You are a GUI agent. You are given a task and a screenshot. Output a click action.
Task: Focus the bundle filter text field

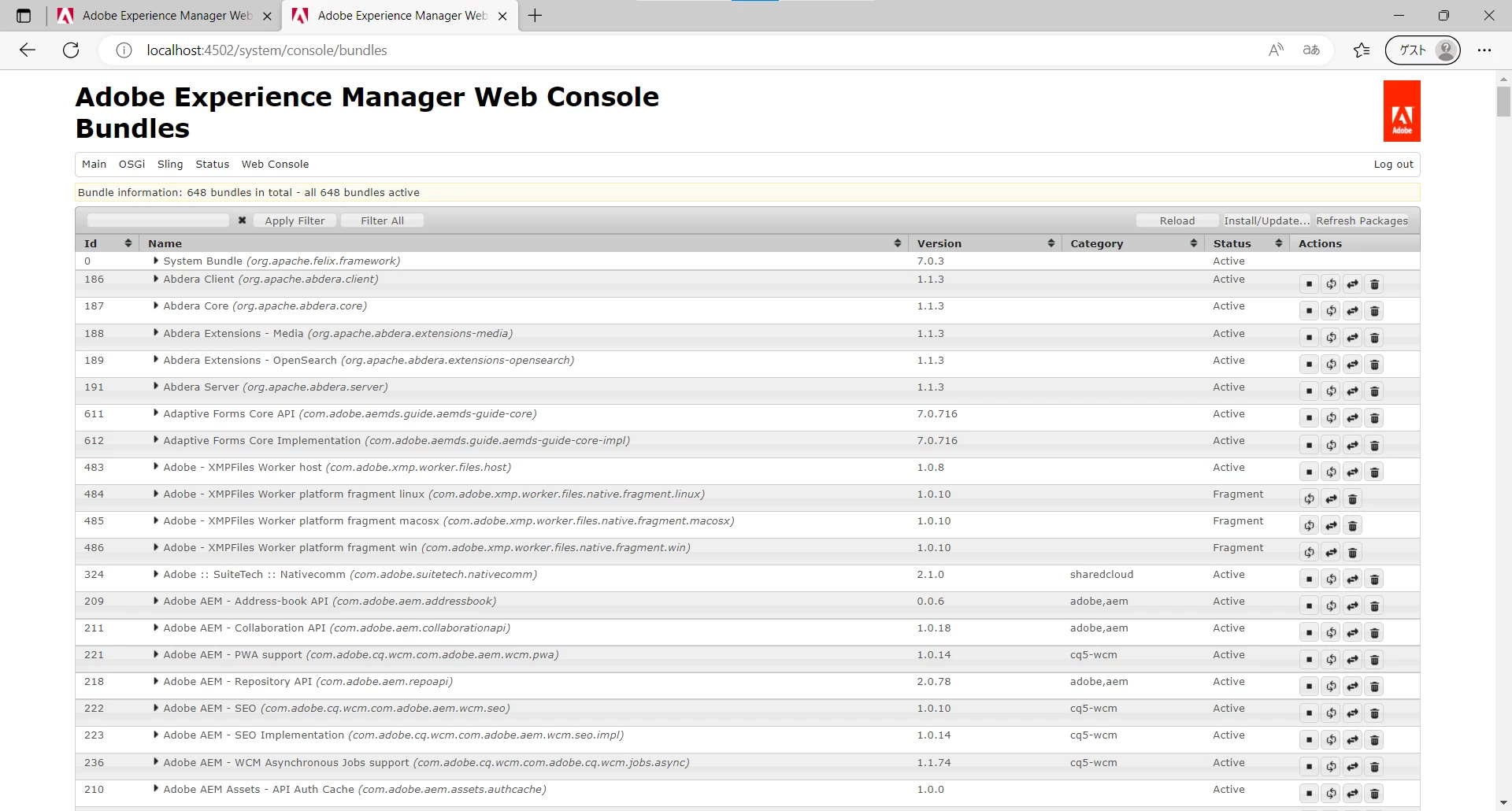pos(158,220)
